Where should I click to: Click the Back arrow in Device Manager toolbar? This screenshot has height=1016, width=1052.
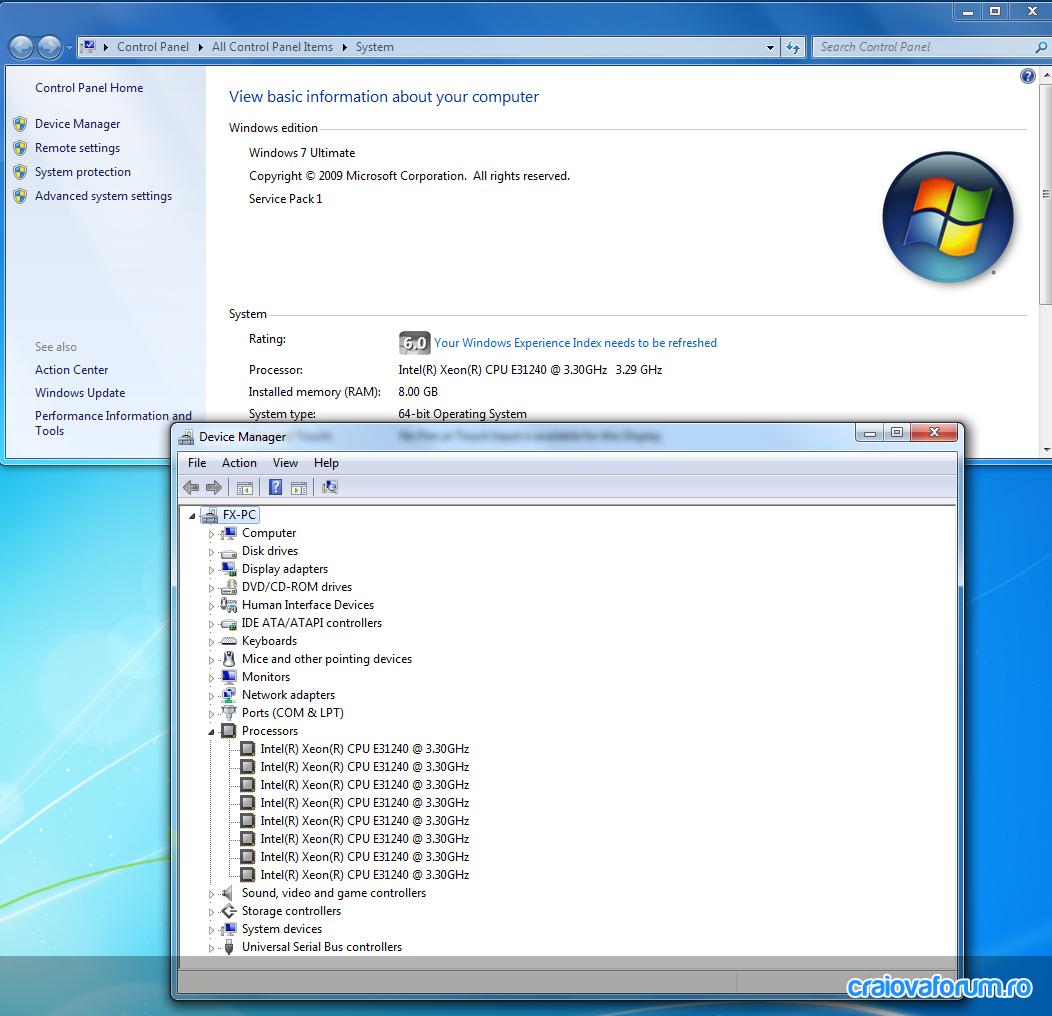[x=191, y=487]
